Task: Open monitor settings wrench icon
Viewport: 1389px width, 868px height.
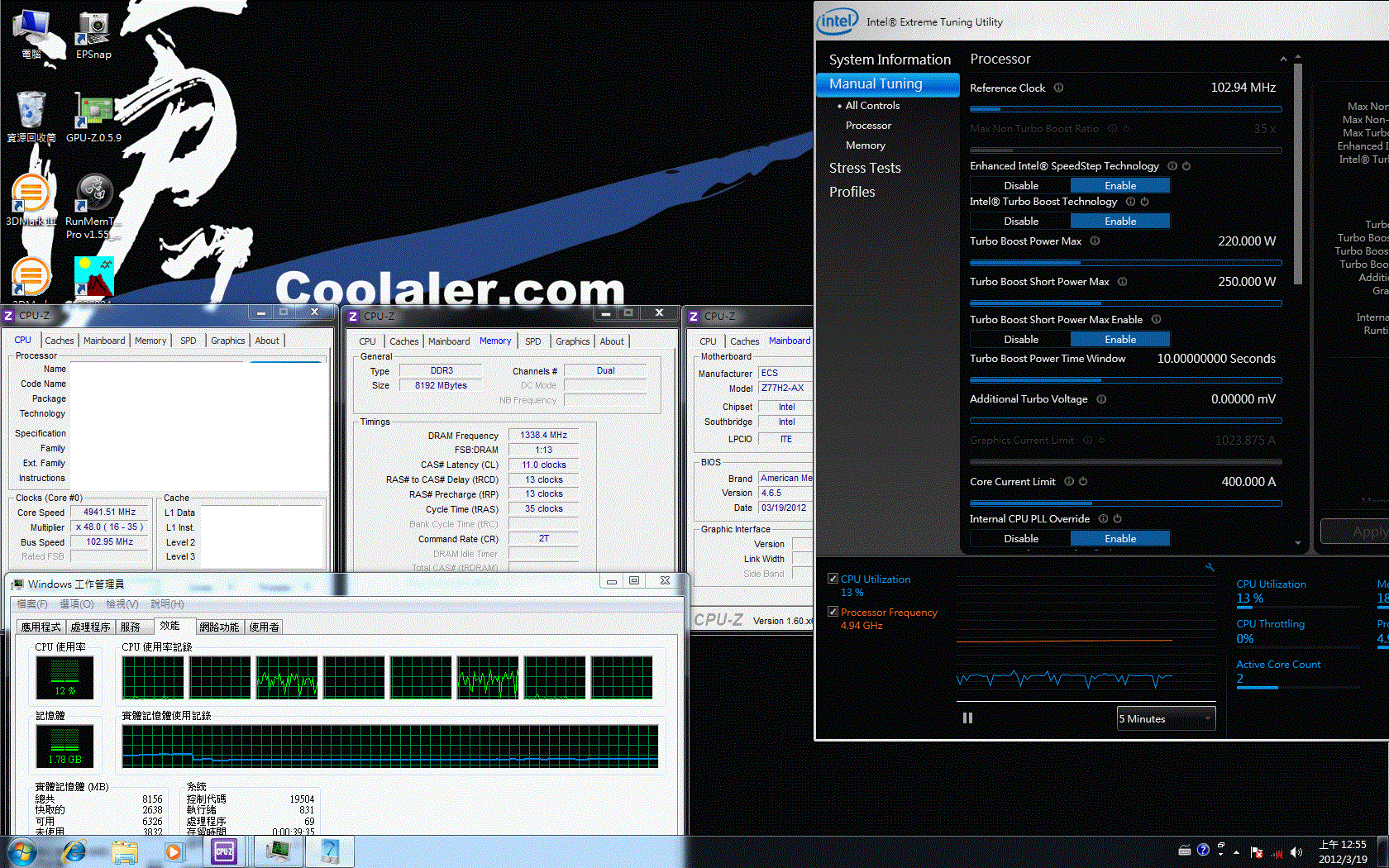Action: coord(1210,567)
